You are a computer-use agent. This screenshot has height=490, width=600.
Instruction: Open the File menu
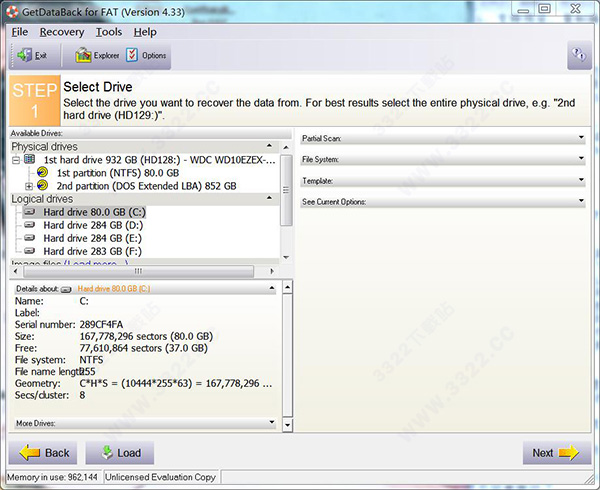(x=20, y=32)
